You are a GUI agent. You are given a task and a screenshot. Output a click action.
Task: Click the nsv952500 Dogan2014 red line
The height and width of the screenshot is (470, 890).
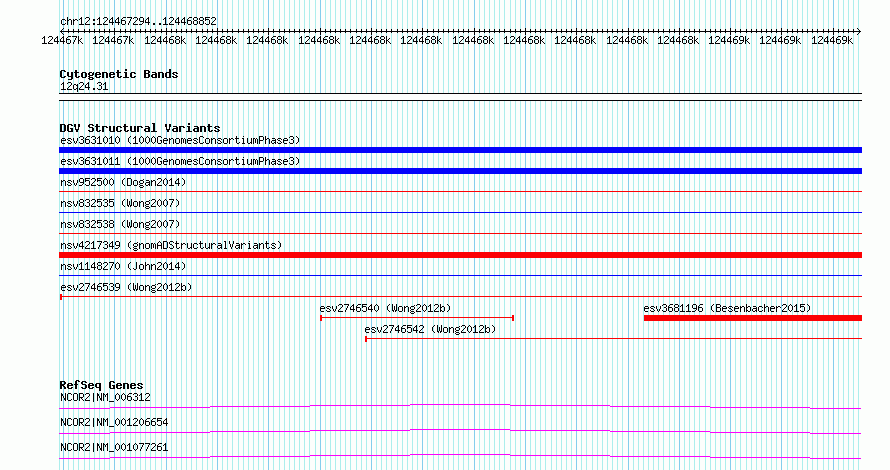[x=460, y=192]
